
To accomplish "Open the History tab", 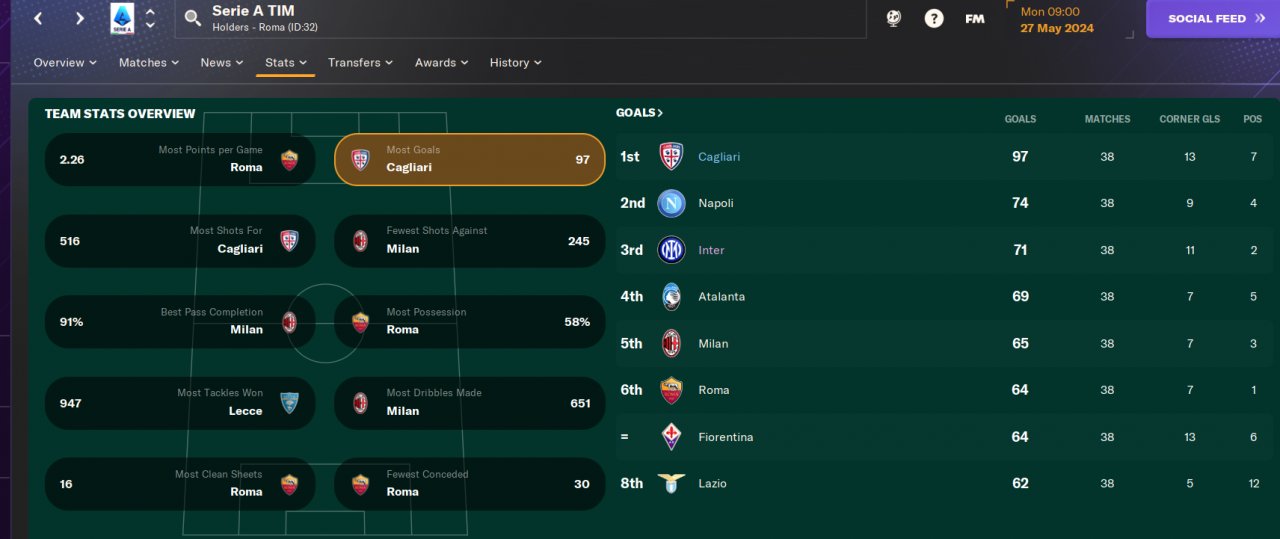I will [x=515, y=62].
